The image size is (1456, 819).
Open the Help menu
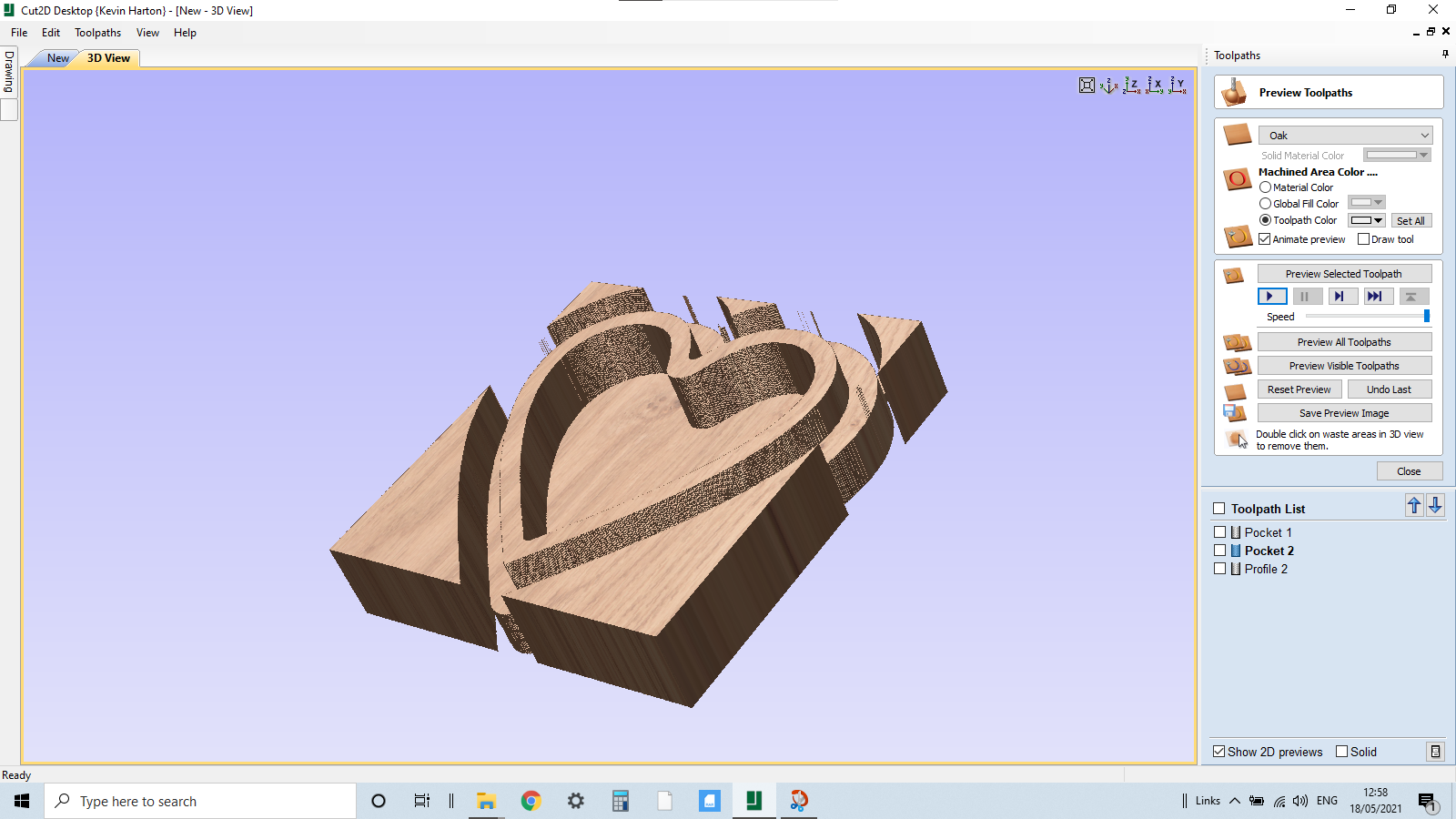tap(185, 33)
